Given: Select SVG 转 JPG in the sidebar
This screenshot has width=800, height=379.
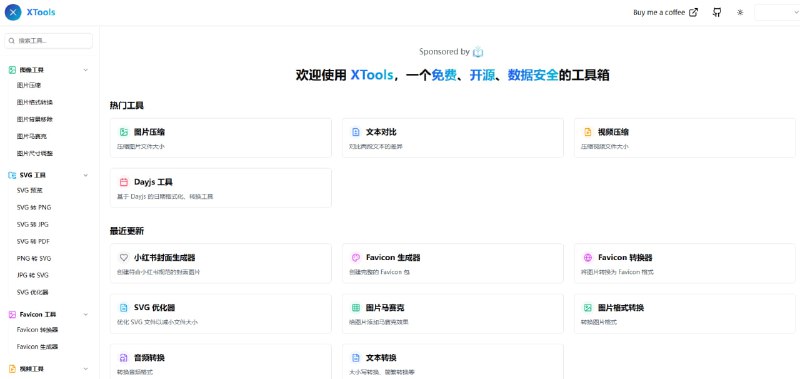Looking at the screenshot, I should (33, 224).
